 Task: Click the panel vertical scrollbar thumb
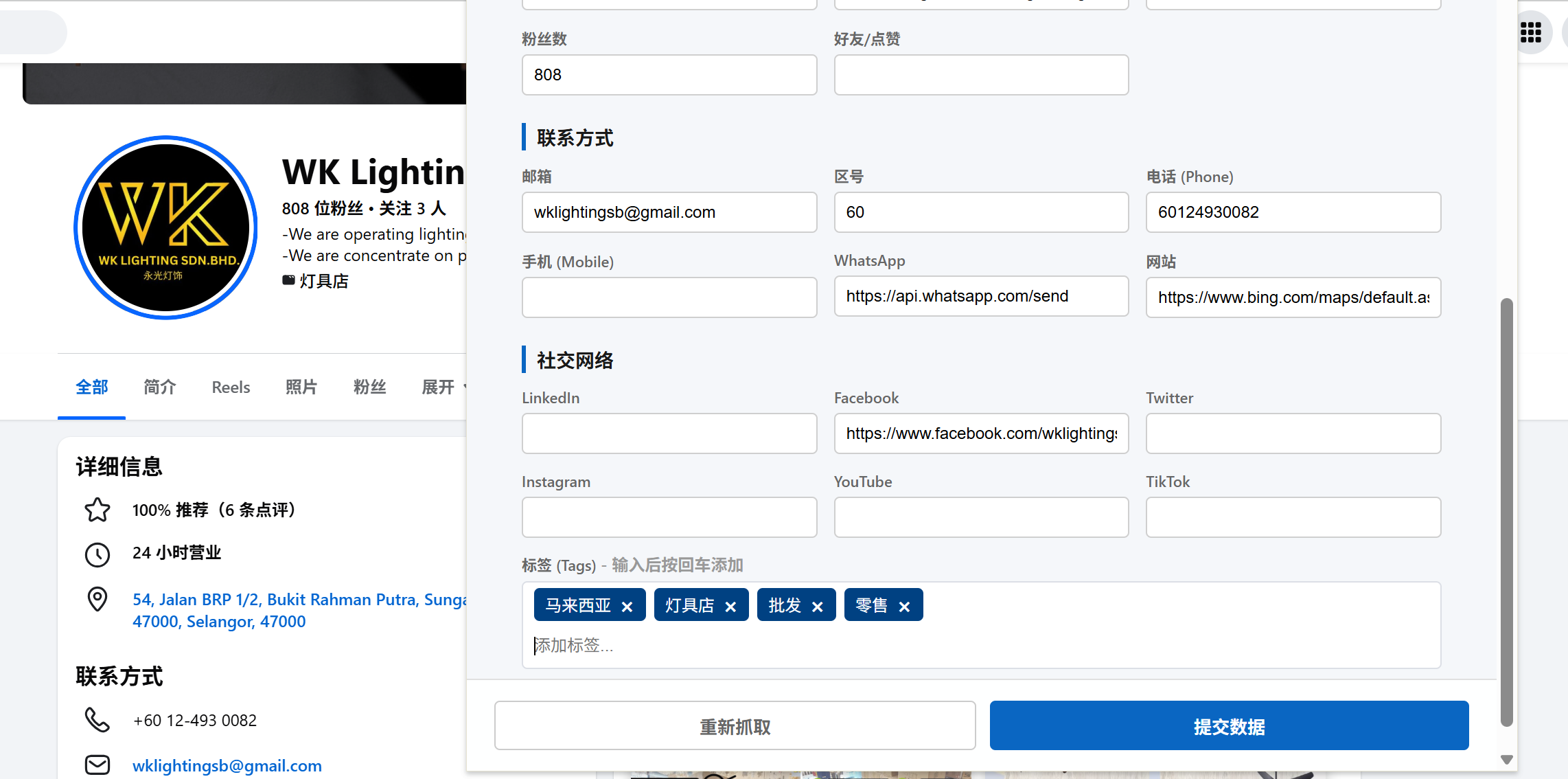[x=1506, y=512]
